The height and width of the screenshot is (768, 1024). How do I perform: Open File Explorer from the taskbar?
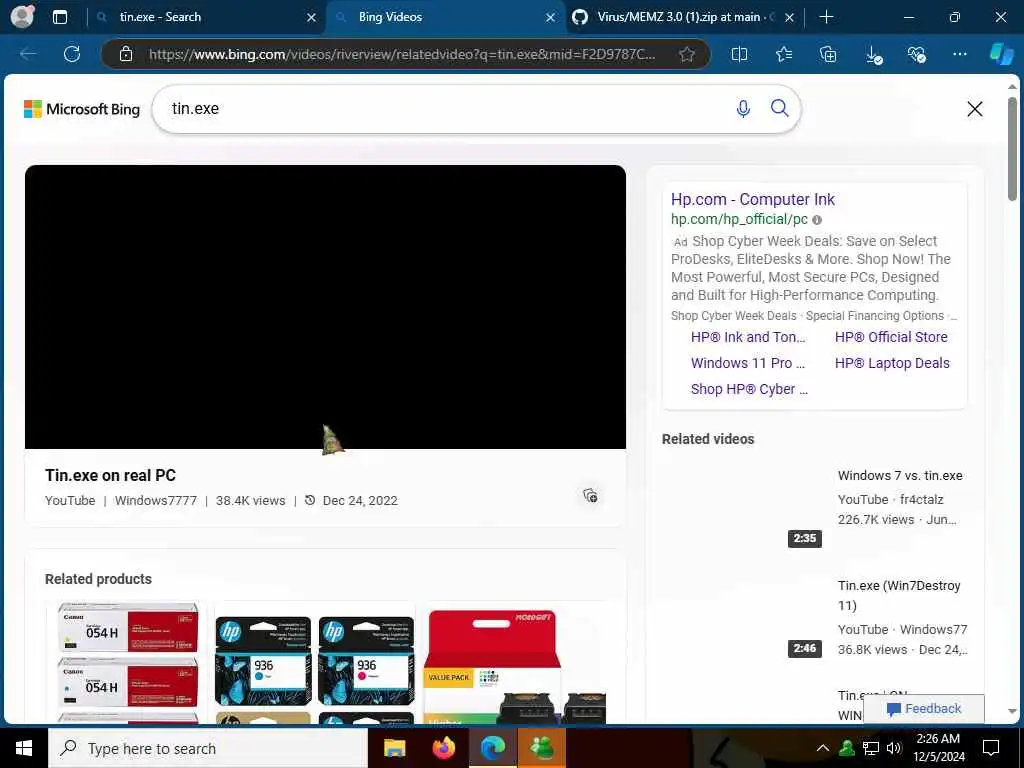click(x=394, y=748)
